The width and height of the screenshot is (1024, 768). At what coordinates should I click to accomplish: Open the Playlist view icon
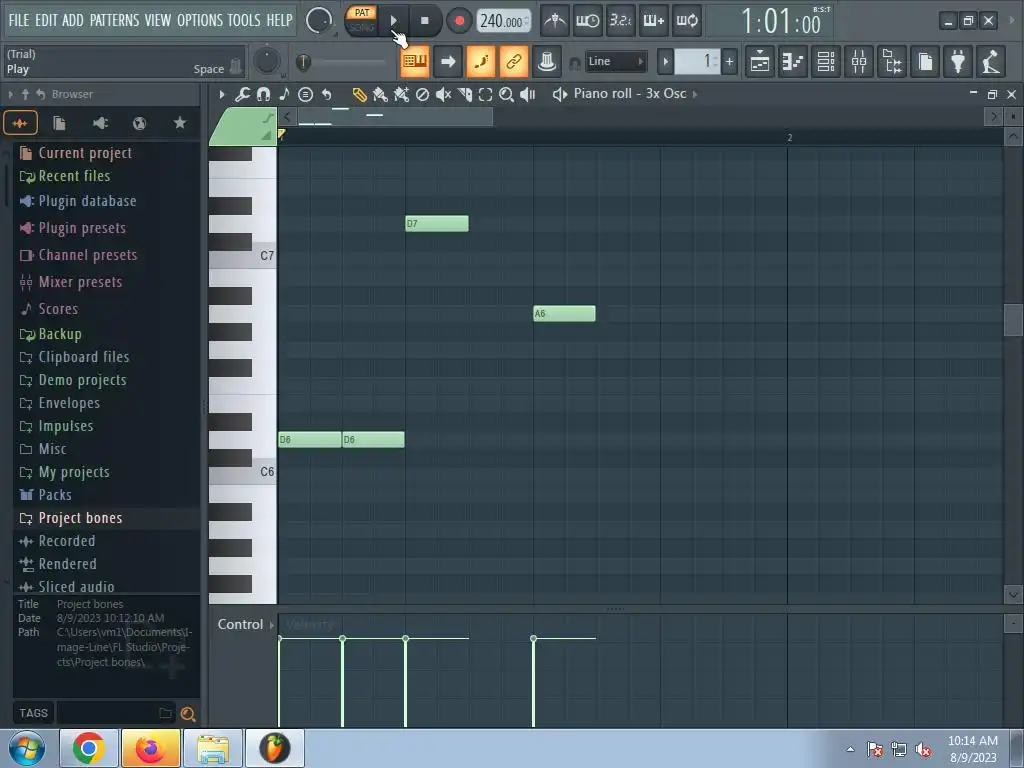(760, 62)
